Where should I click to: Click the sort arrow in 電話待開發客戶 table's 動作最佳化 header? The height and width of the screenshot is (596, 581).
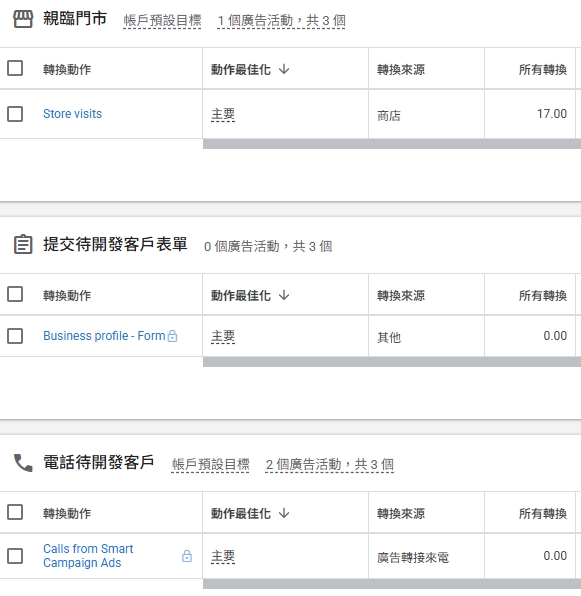point(284,513)
